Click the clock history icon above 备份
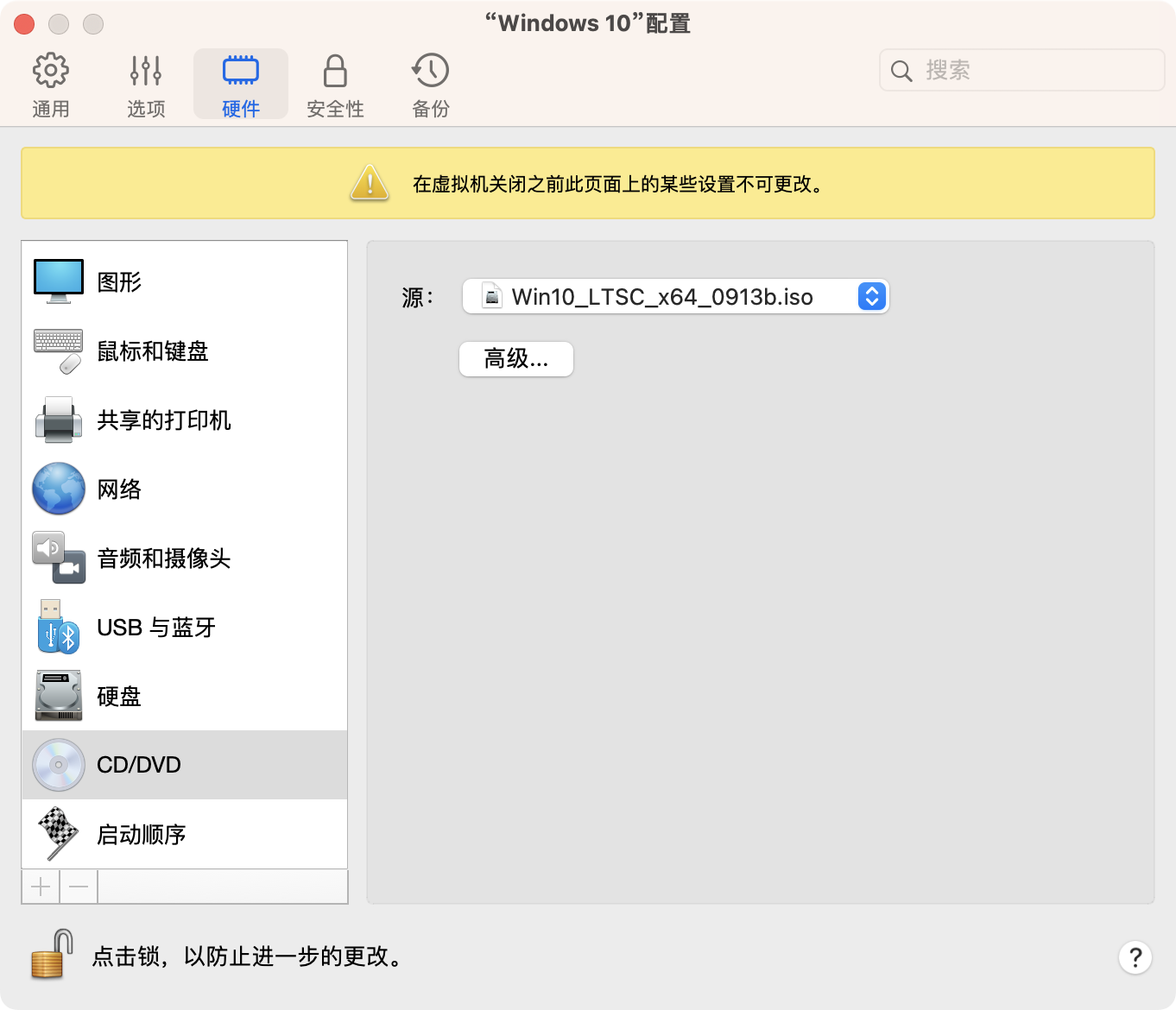The image size is (1176, 1010). pyautogui.click(x=430, y=71)
